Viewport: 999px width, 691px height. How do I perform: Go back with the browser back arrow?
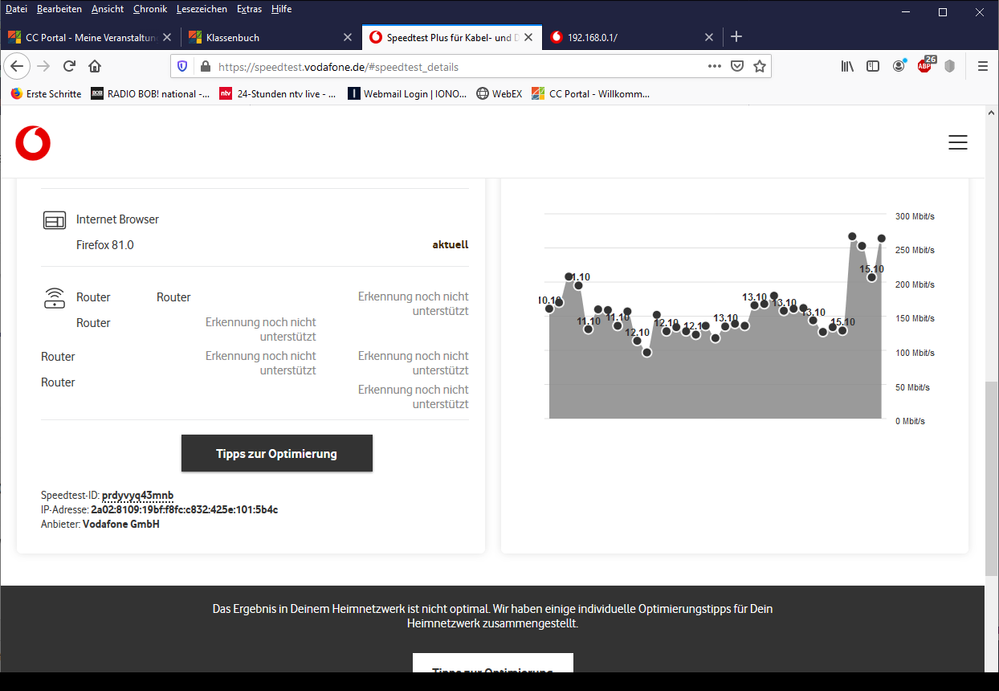point(17,66)
